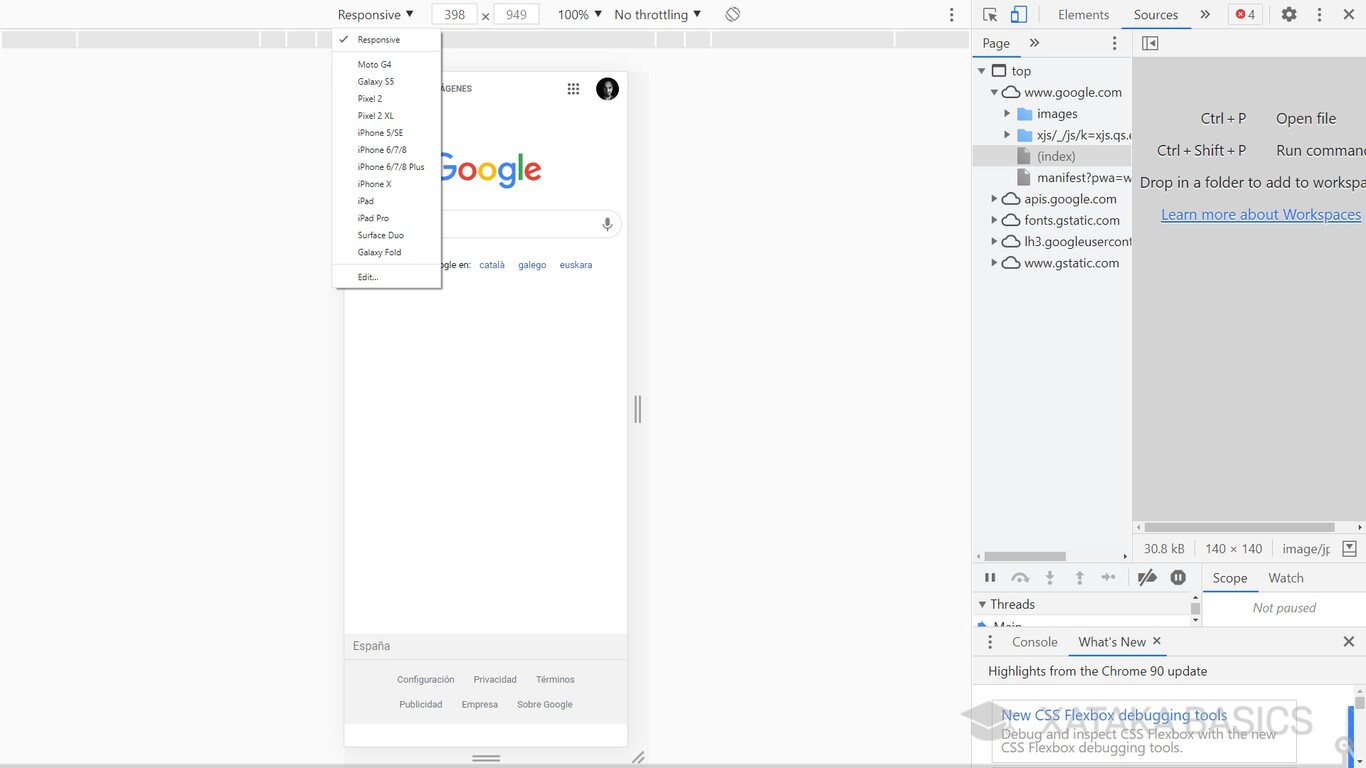Toggle pause script execution in debugger
Screen dimensions: 1366x768
pyautogui.click(x=990, y=577)
